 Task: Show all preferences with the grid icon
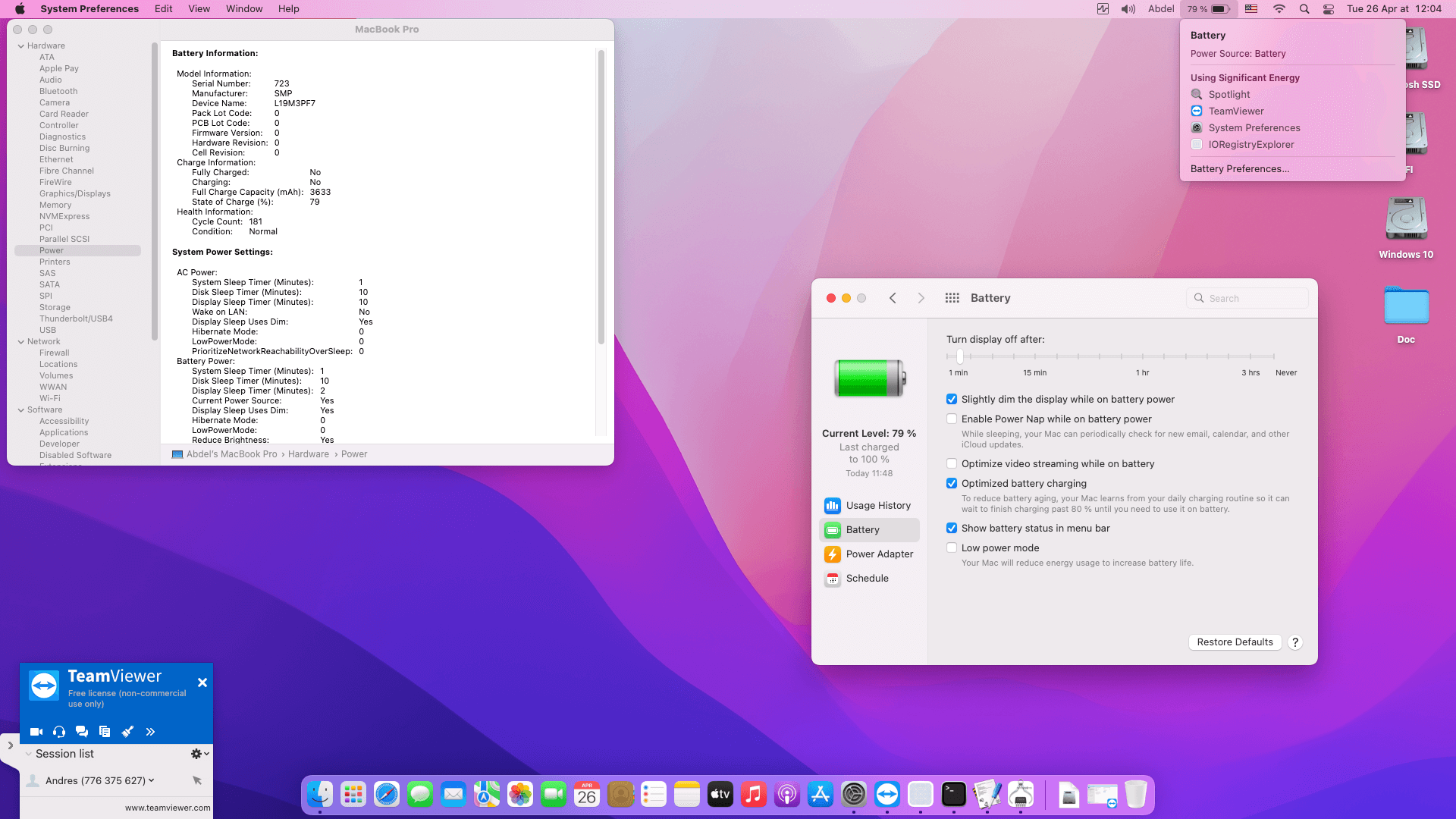pos(952,298)
